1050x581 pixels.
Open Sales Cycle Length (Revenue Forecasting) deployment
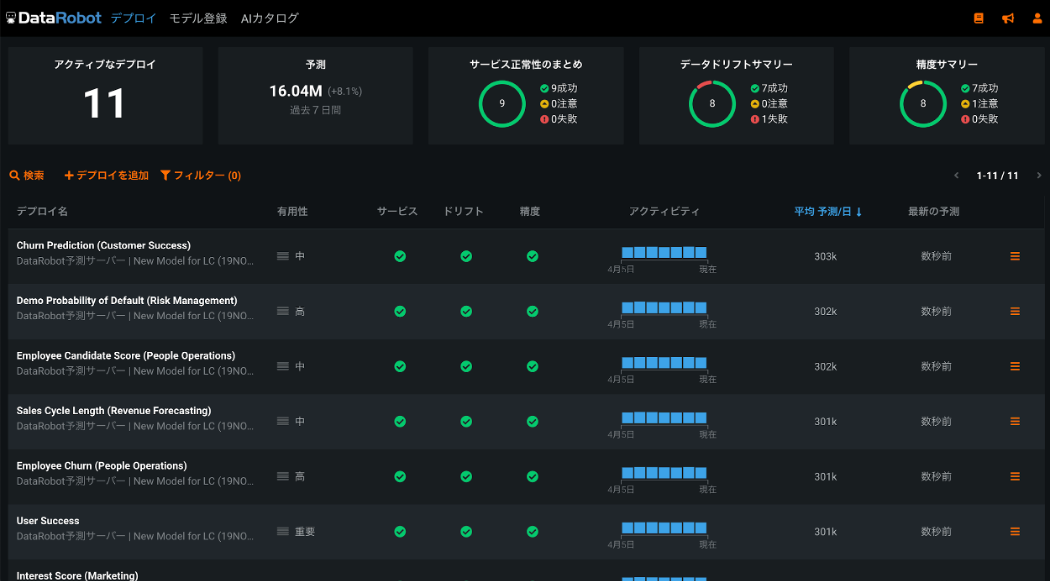114,410
